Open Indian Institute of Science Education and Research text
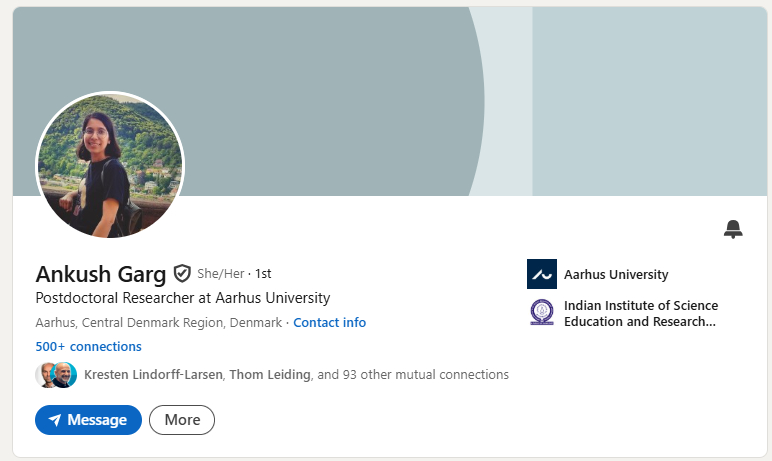The image size is (772, 461). [641, 313]
